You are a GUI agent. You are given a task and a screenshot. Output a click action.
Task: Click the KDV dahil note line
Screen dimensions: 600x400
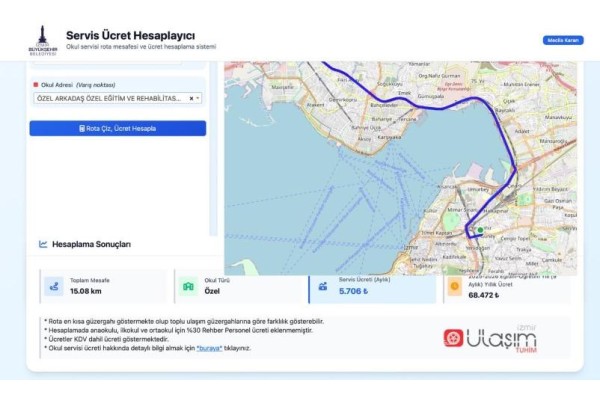pyautogui.click(x=106, y=339)
